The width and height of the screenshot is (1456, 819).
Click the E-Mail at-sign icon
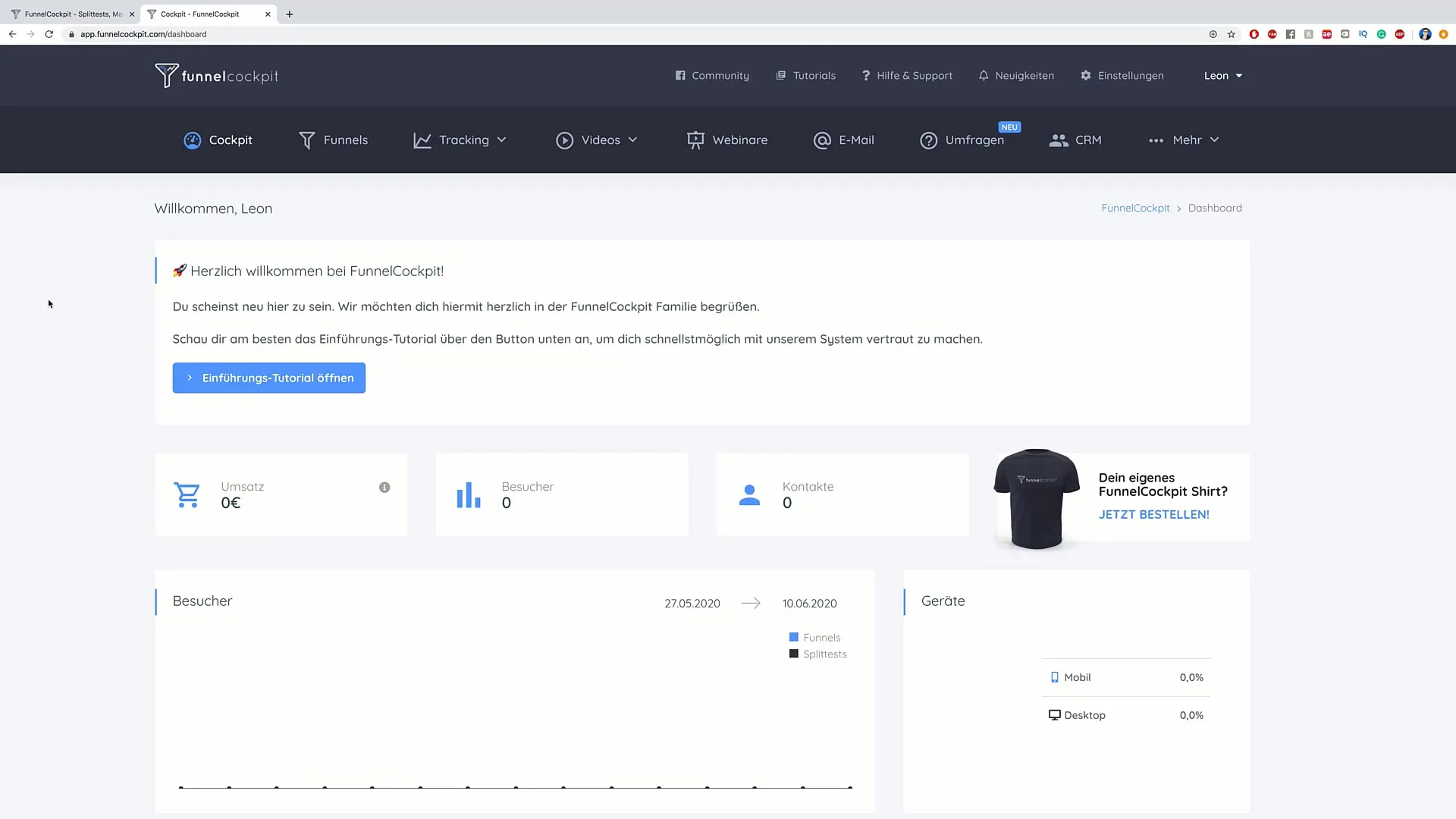click(822, 140)
